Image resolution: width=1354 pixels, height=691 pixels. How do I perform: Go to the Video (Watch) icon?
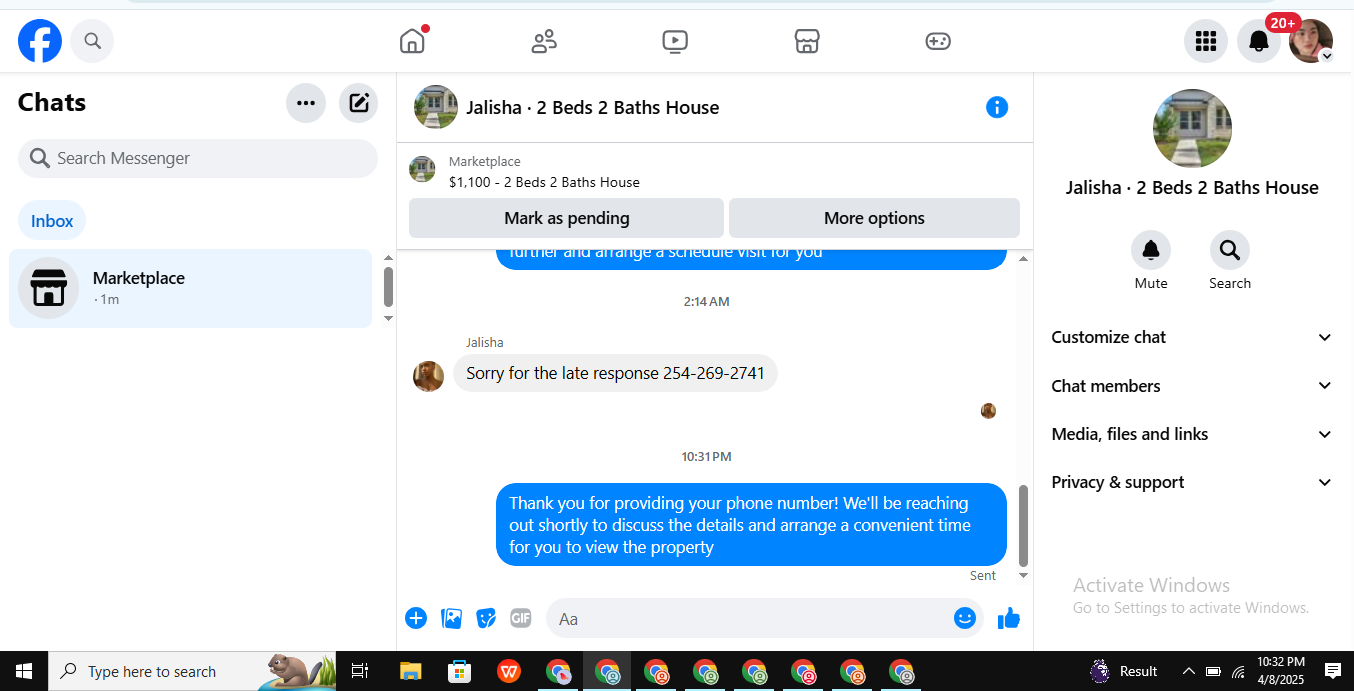coord(675,41)
